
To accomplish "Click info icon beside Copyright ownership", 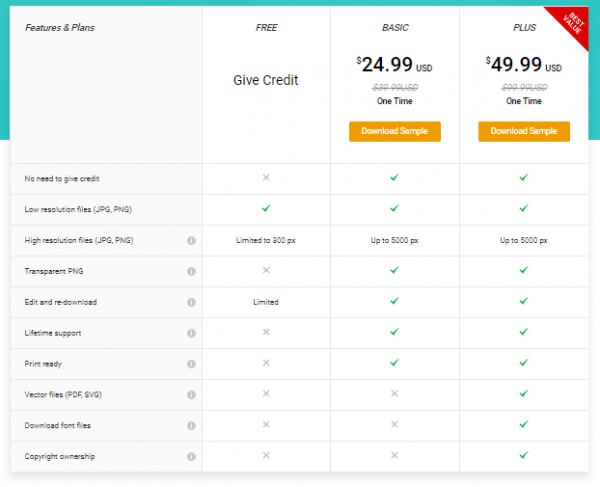I will 190,457.
